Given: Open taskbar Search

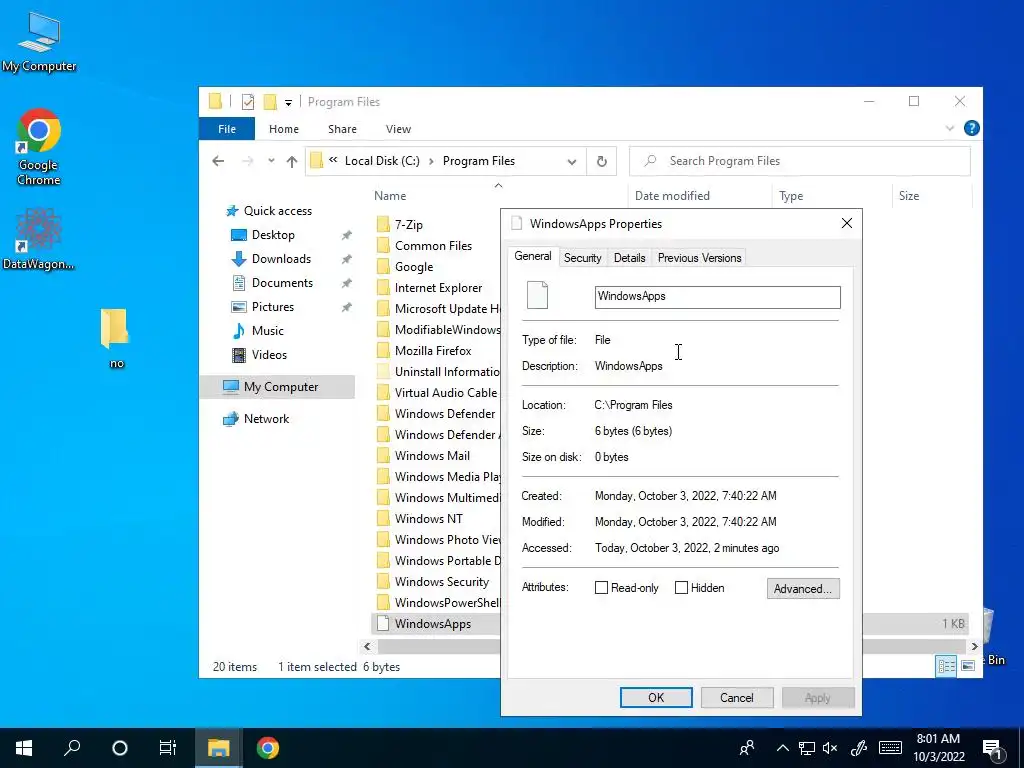Looking at the screenshot, I should pyautogui.click(x=72, y=748).
